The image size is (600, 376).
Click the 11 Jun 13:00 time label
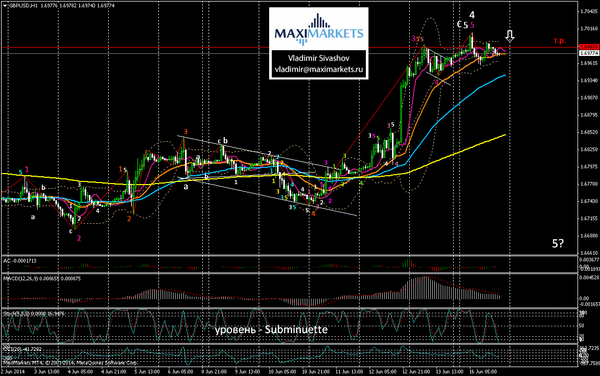pos(348,371)
